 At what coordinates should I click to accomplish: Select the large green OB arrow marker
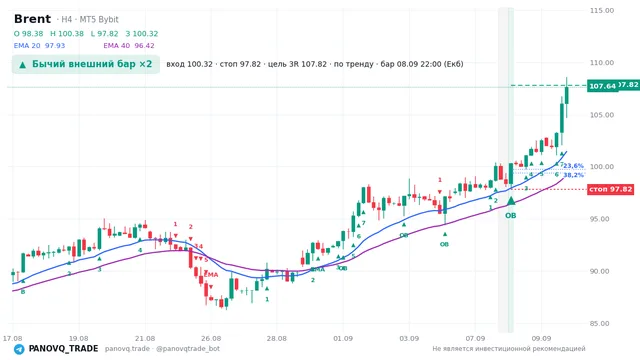click(511, 201)
